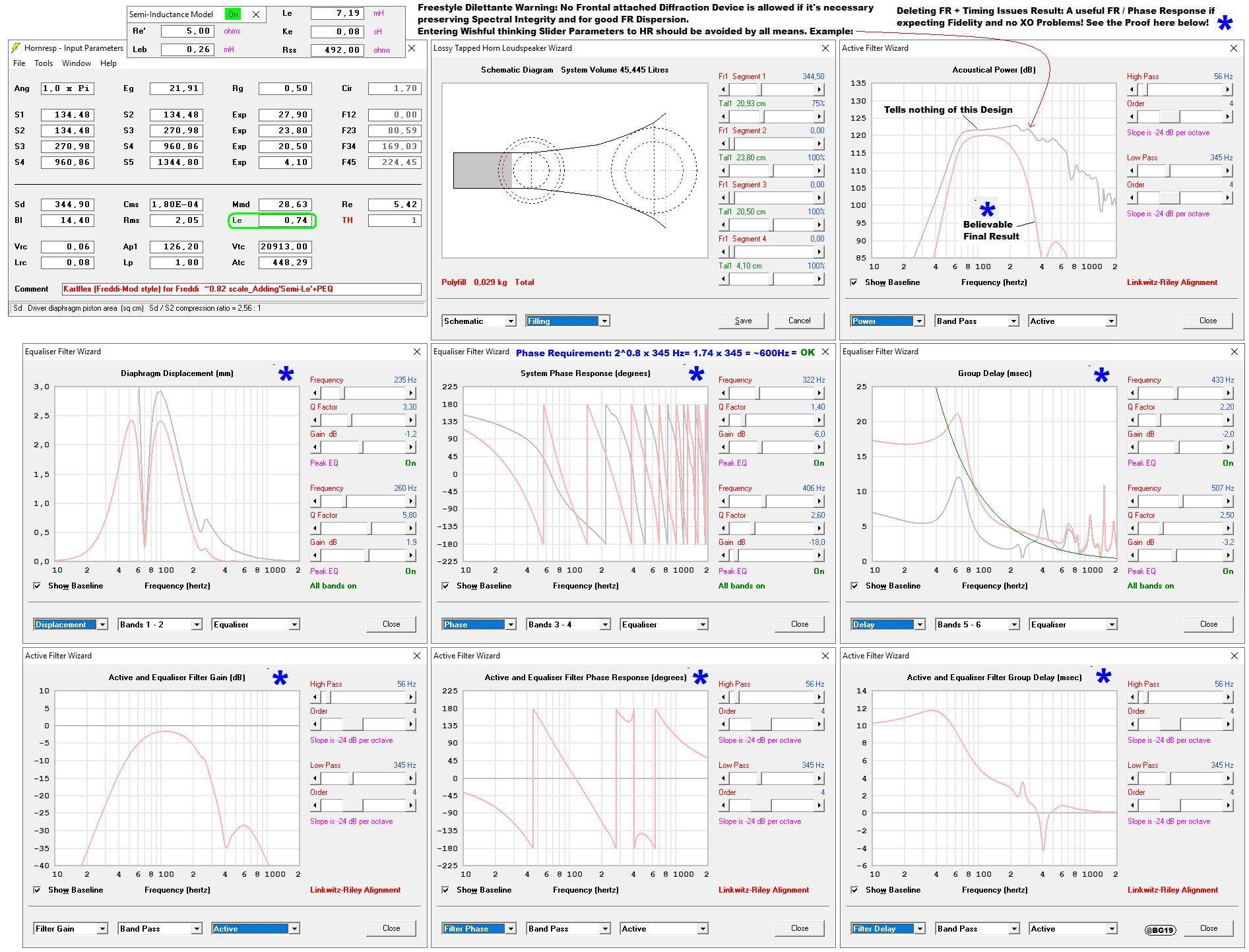Click 'All bands on' in Displacement window

333,586
